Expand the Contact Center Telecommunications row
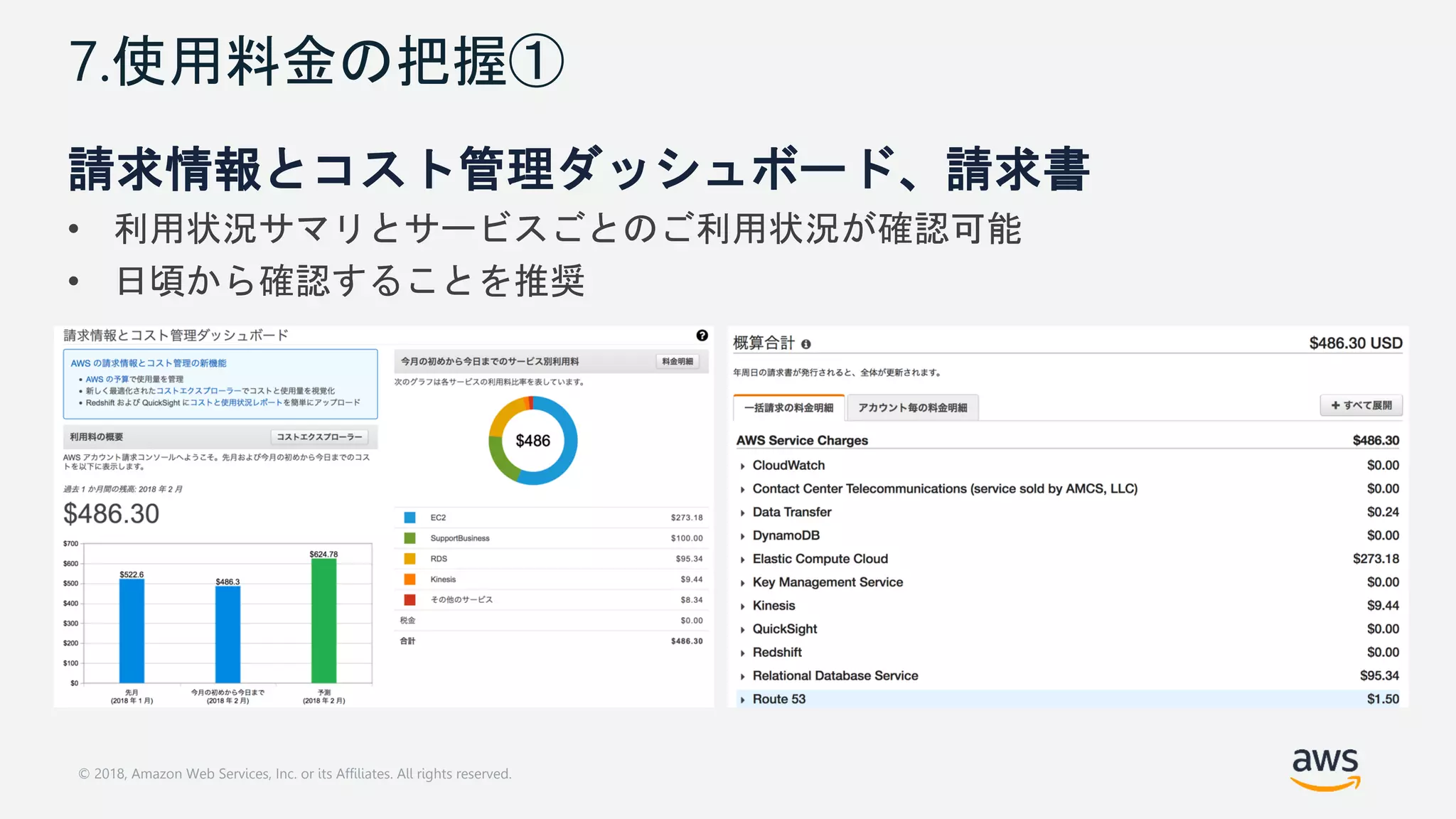Image resolution: width=1456 pixels, height=819 pixels. (742, 490)
